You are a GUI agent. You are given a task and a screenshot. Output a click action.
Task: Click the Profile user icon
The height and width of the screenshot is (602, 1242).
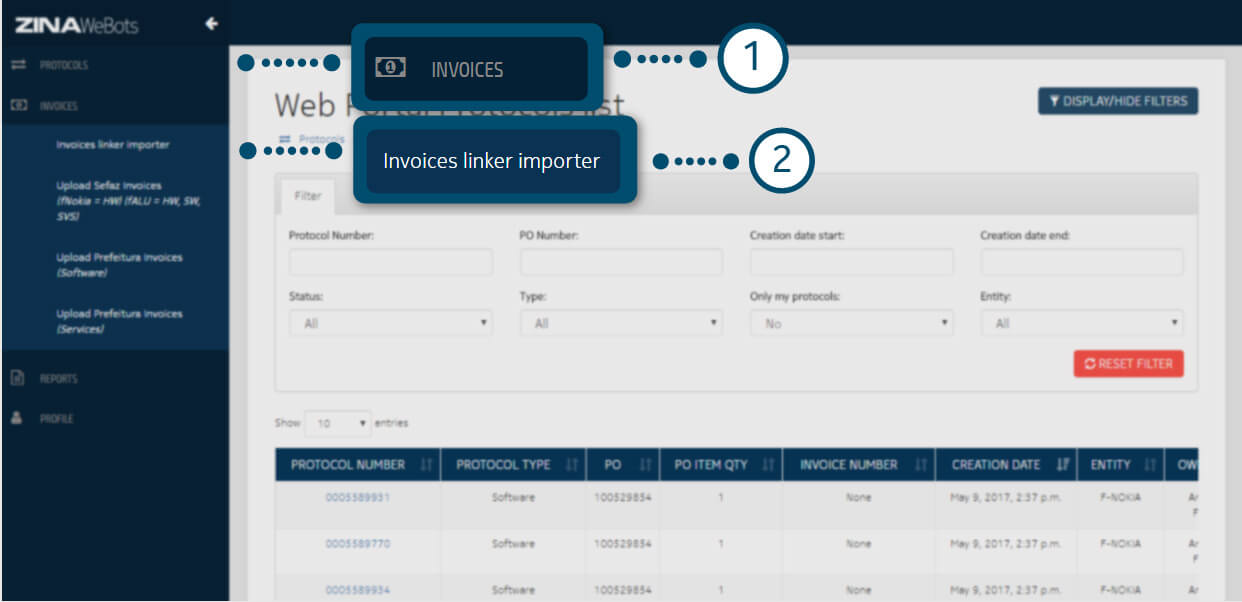tap(17, 419)
